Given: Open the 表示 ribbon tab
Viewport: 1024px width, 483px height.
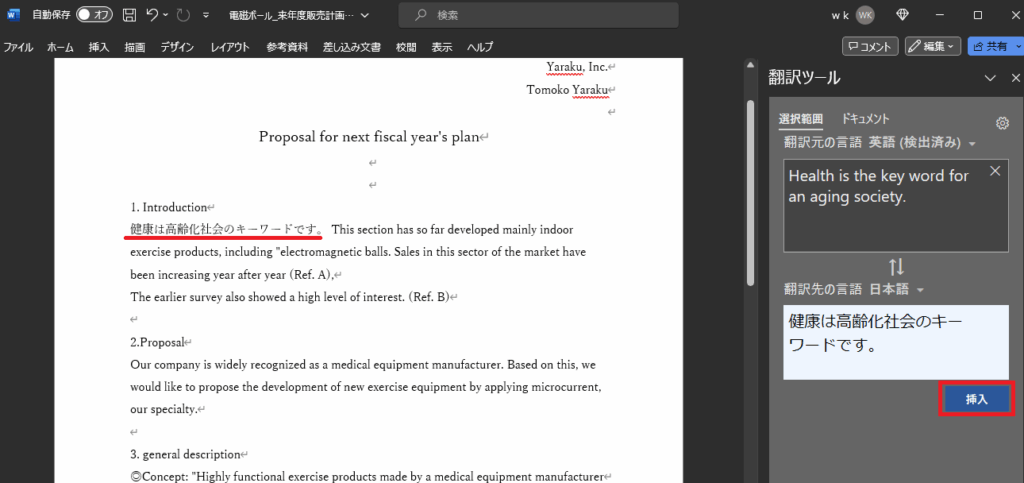Looking at the screenshot, I should (x=441, y=47).
